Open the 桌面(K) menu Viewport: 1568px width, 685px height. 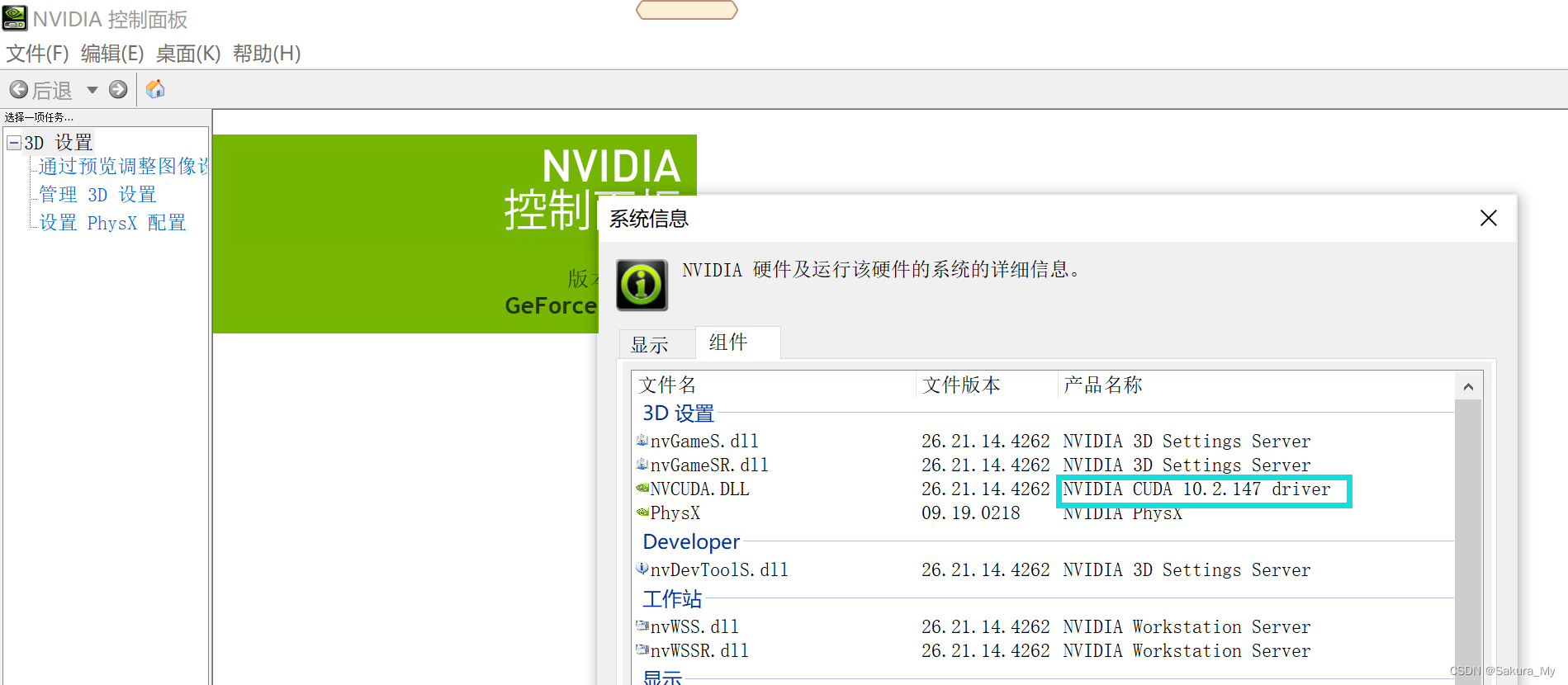[188, 54]
